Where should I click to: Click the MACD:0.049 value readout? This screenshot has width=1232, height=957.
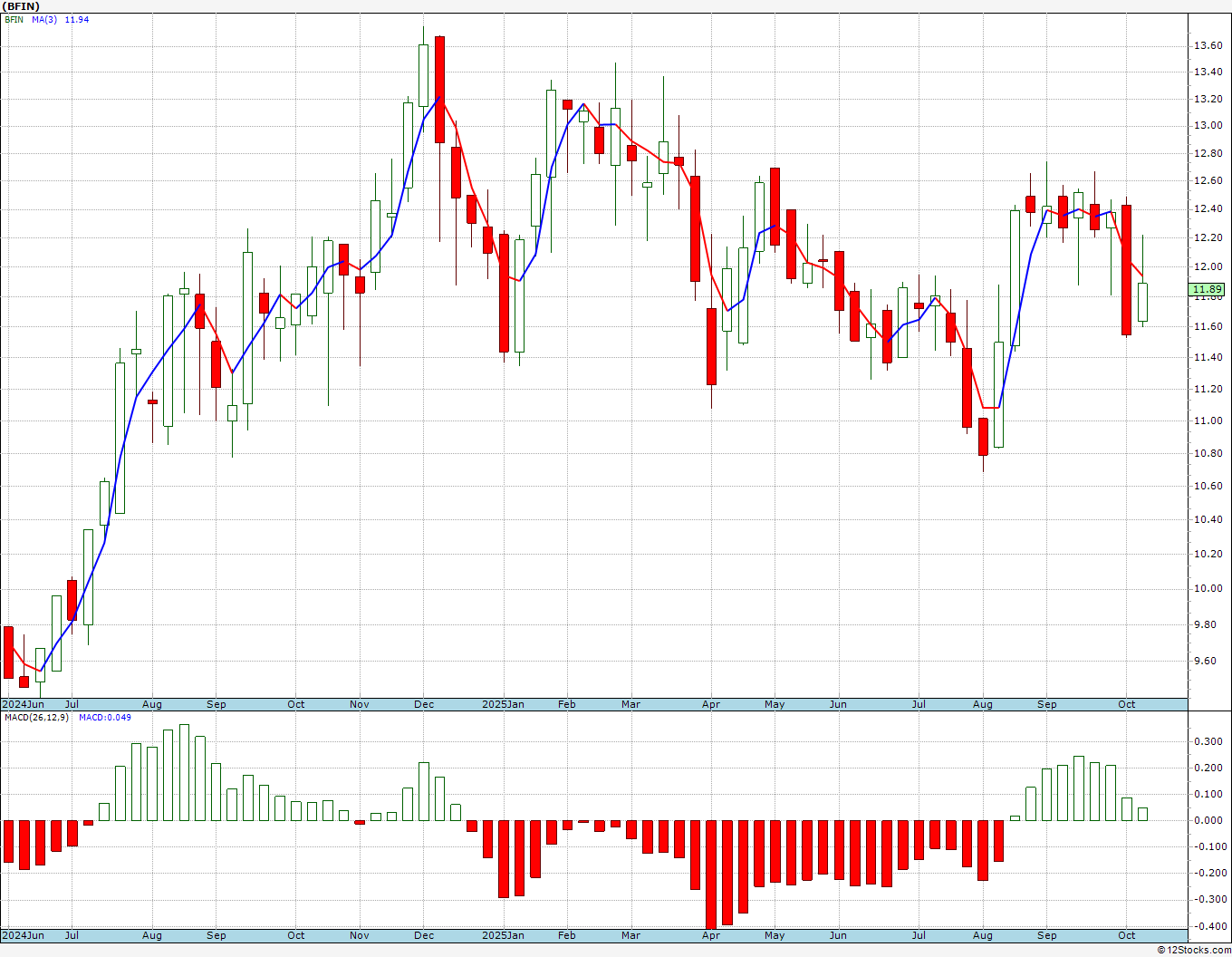coord(104,718)
